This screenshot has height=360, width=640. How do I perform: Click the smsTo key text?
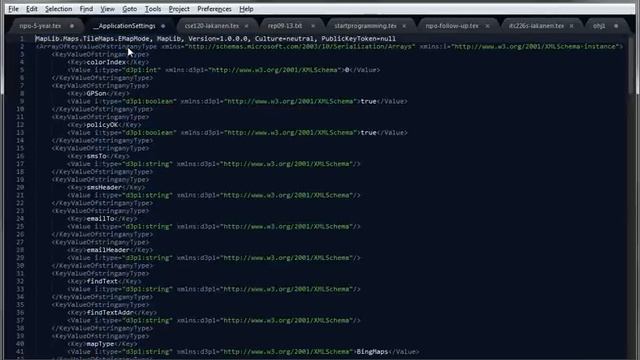point(96,156)
